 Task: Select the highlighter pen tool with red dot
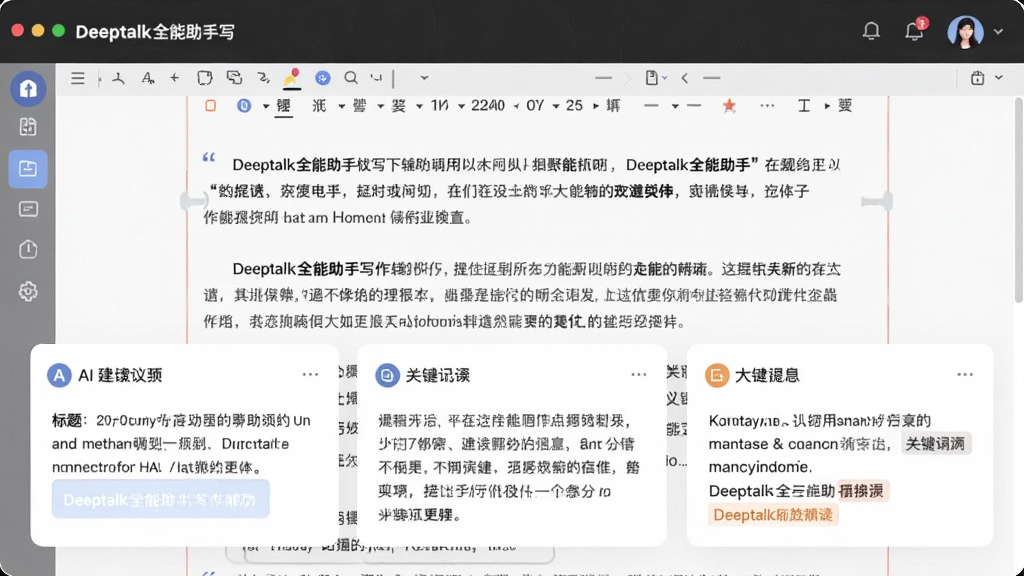point(291,78)
